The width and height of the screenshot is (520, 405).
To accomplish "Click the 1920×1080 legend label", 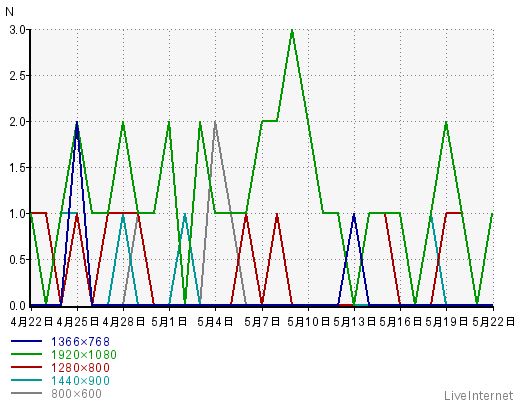I will tap(84, 355).
